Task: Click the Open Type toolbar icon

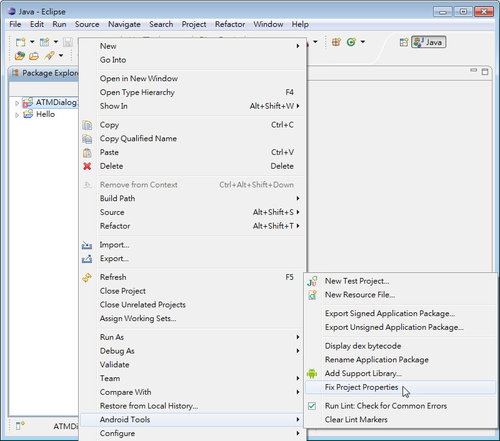Action: click(x=20, y=56)
